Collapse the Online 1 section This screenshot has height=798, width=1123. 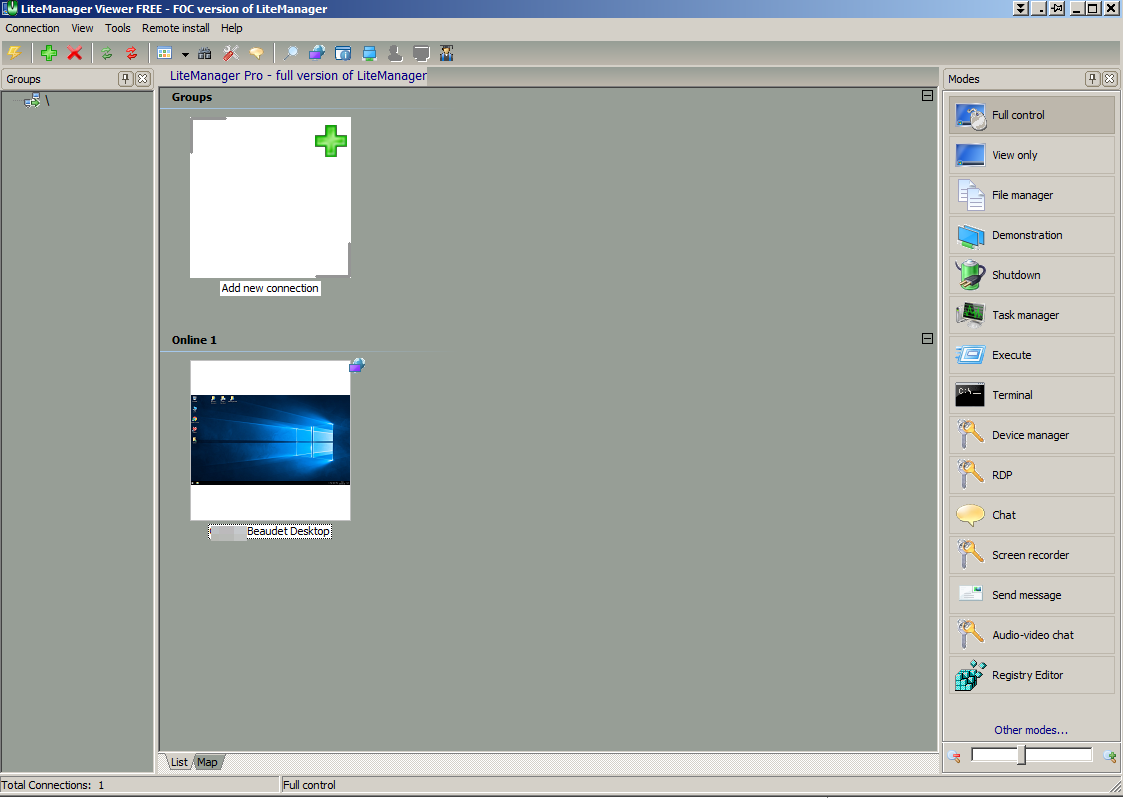[x=927, y=339]
